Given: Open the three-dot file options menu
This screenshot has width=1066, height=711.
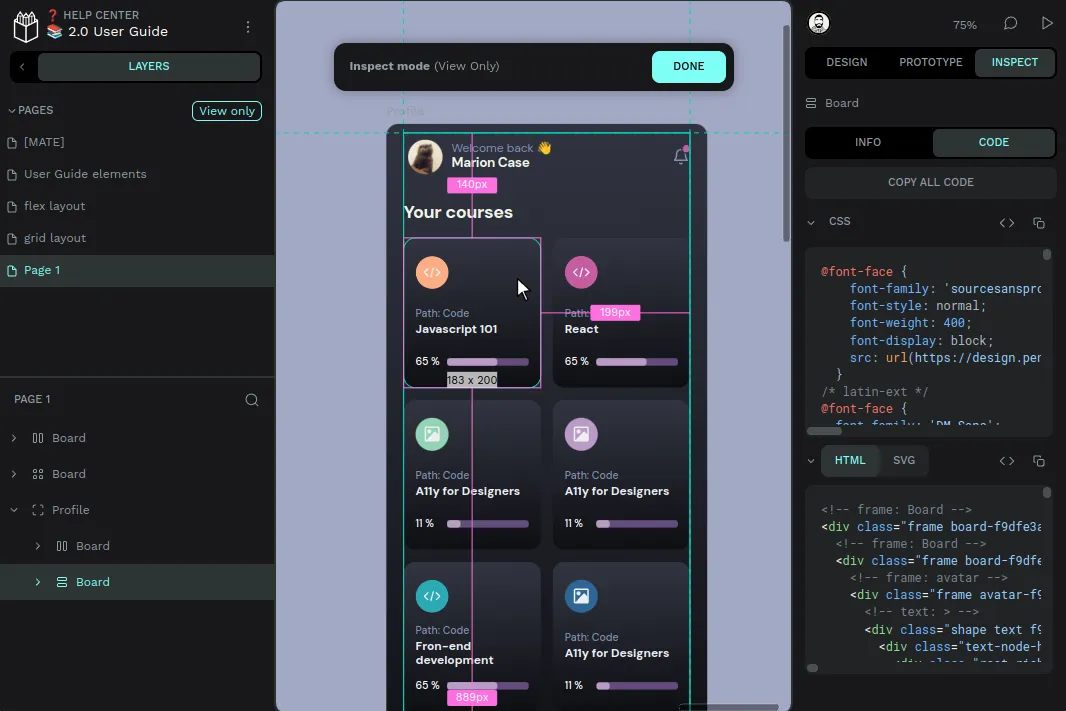Looking at the screenshot, I should tap(248, 27).
